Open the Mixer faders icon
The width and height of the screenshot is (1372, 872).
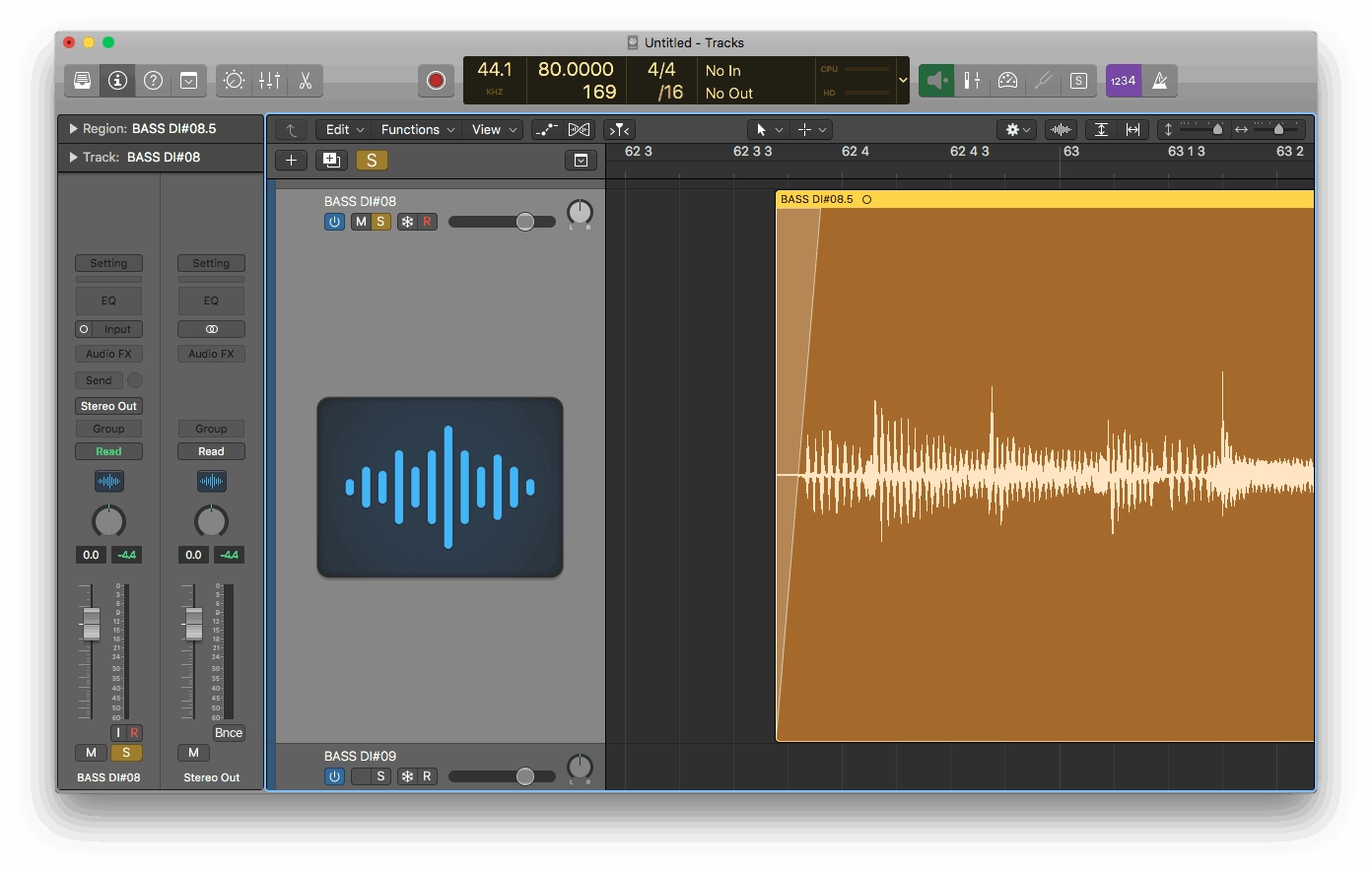(269, 81)
